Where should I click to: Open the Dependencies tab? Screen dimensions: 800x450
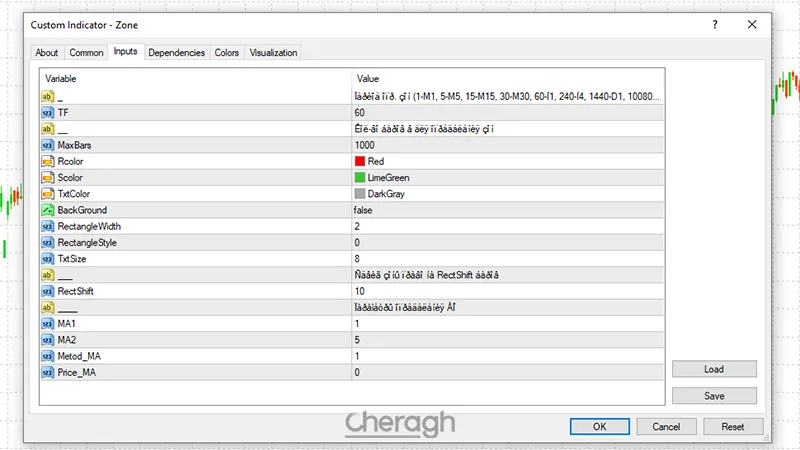(177, 52)
